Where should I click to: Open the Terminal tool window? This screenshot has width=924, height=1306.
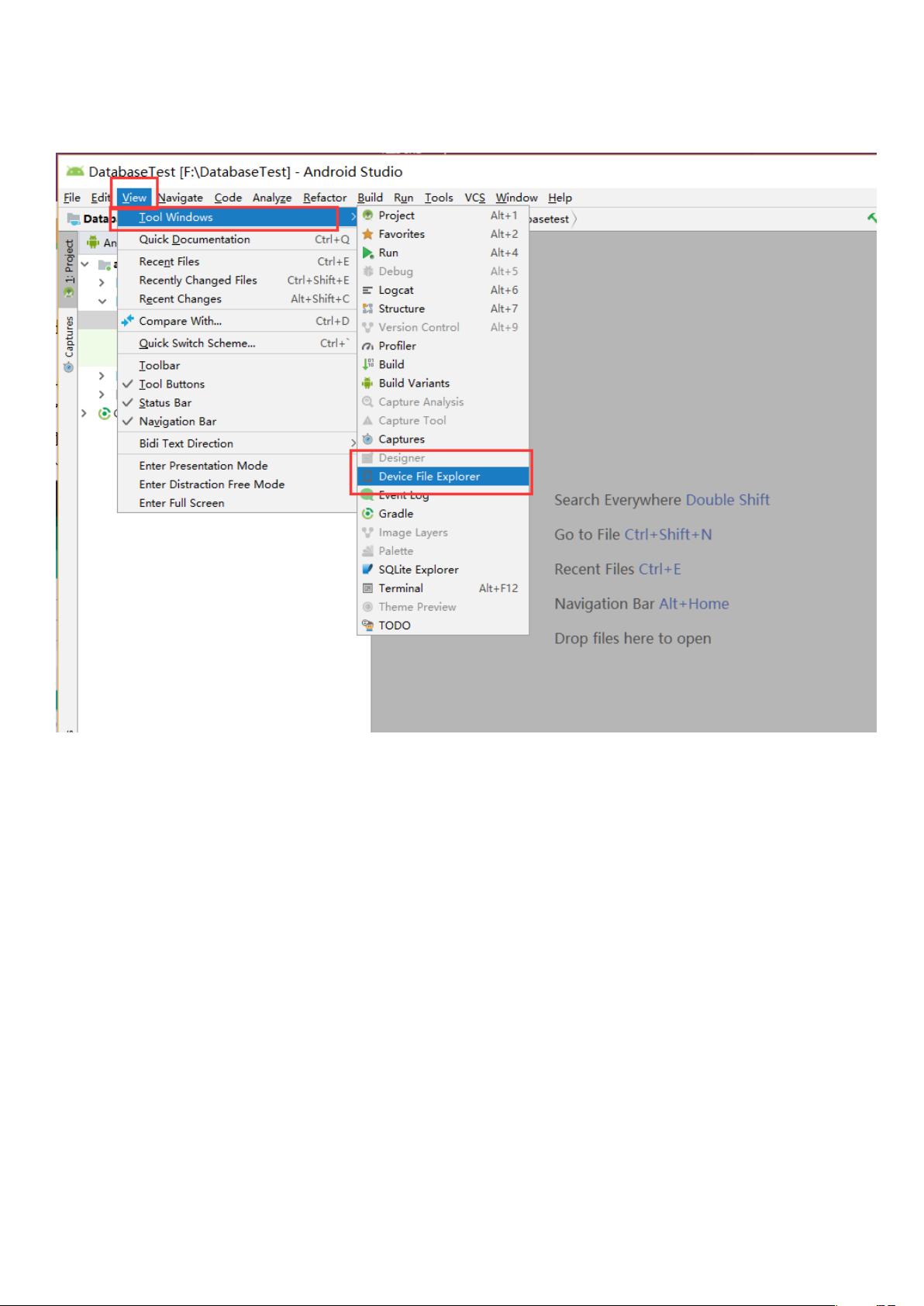(443, 588)
